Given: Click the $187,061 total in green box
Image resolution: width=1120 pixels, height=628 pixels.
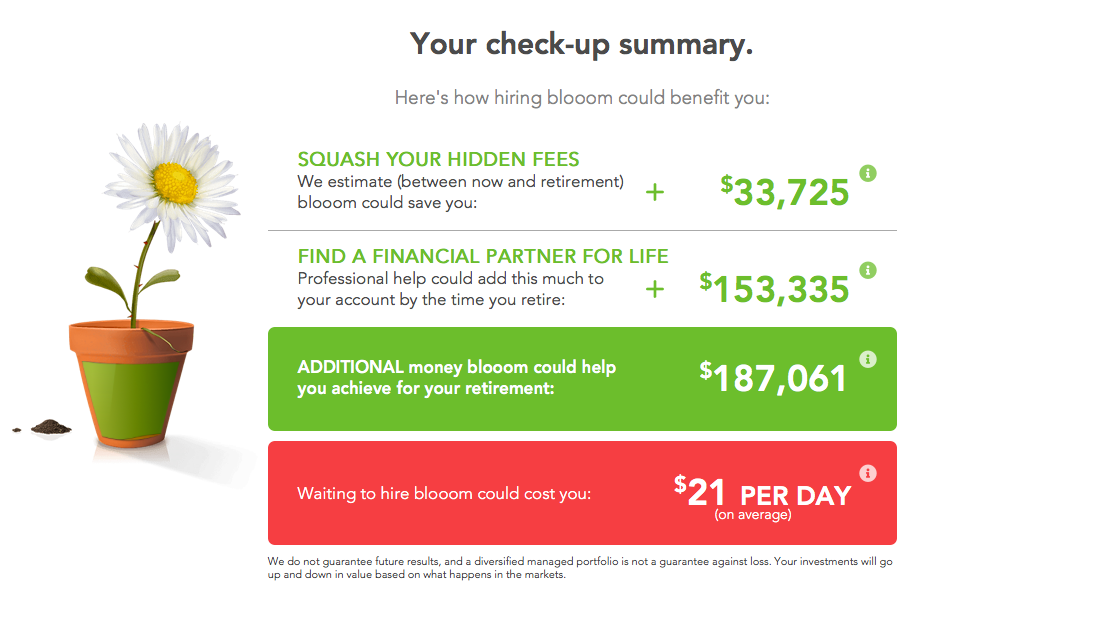Looking at the screenshot, I should 773,377.
